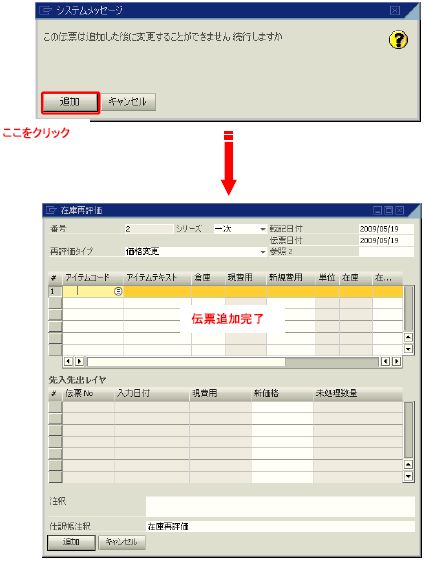Expand the 再評価タイプ dropdown

tap(263, 252)
